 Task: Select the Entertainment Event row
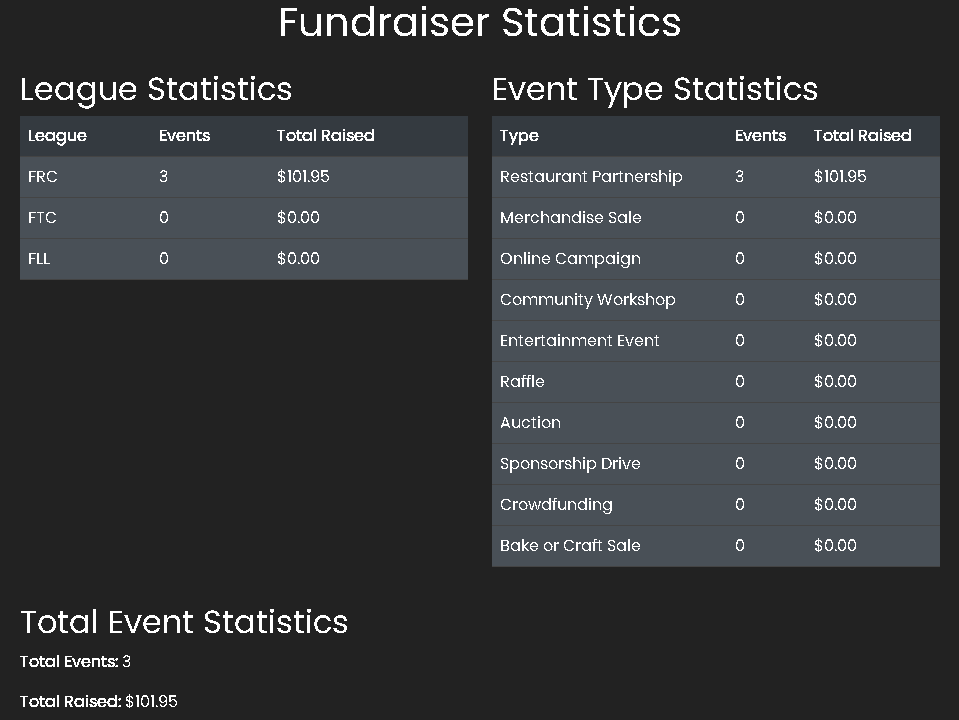pos(716,341)
